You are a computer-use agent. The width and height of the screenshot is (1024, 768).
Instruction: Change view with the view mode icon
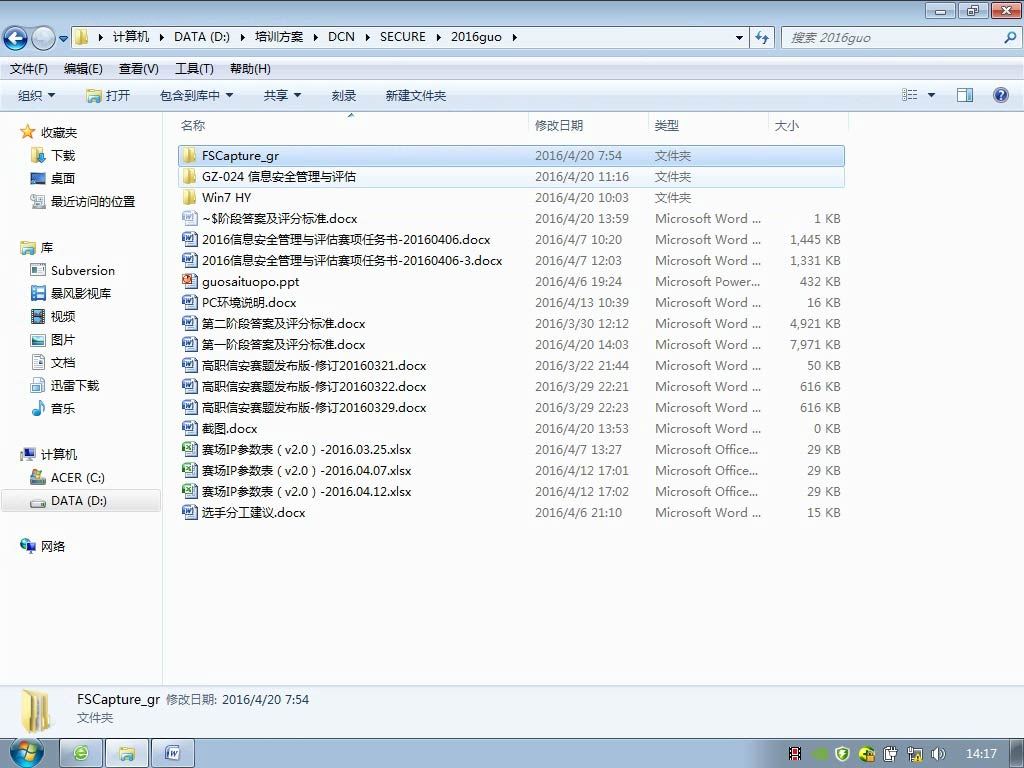coord(910,95)
